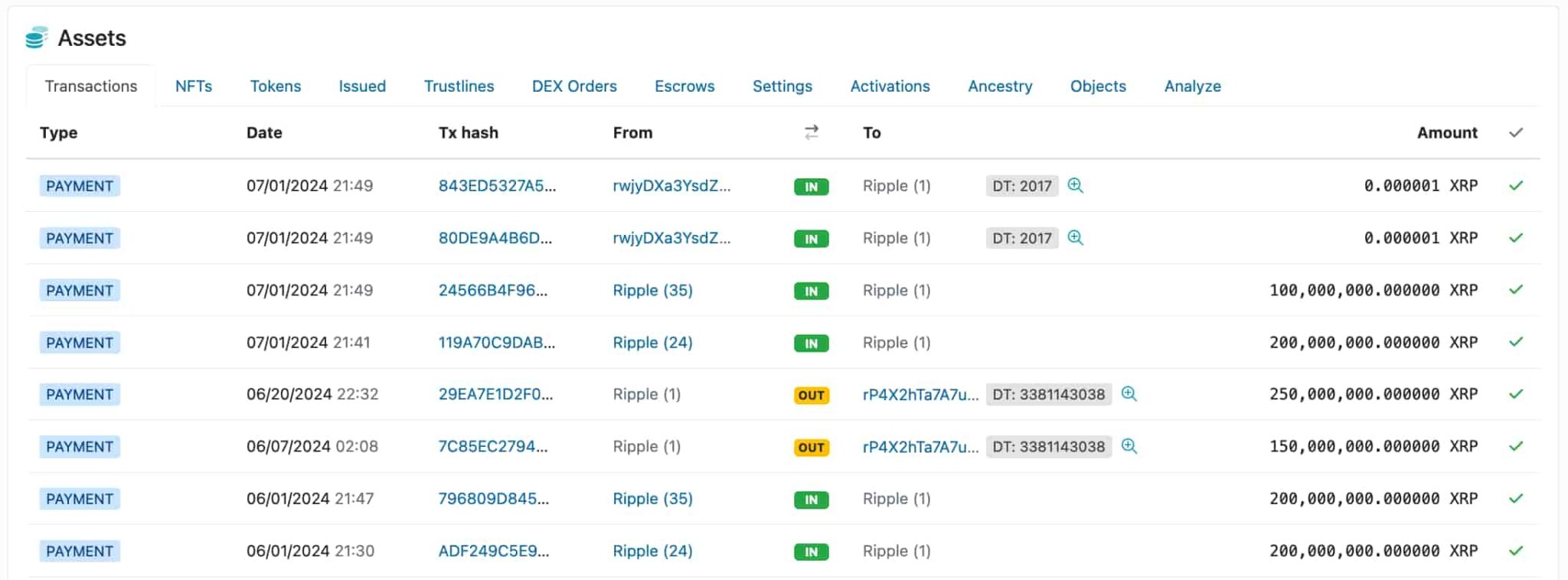Open the Analyze tab
The height and width of the screenshot is (580, 1568).
(1192, 86)
